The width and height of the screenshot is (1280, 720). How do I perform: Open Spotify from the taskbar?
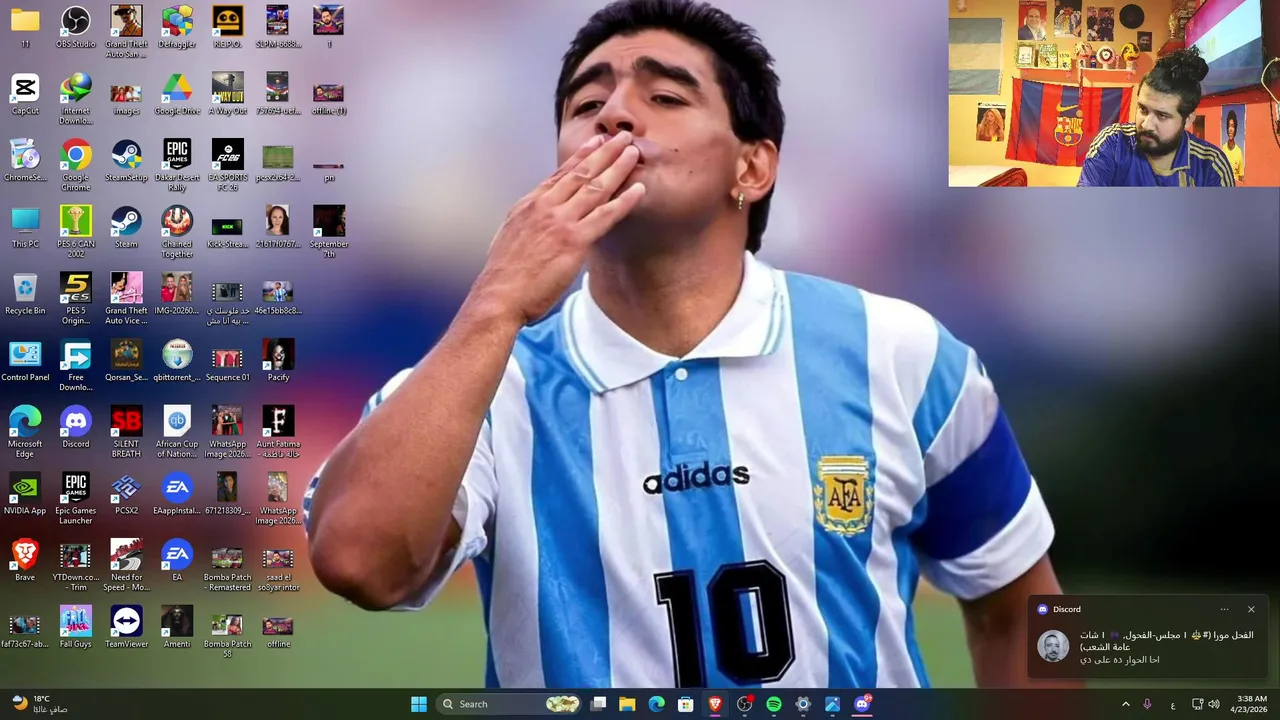click(774, 704)
